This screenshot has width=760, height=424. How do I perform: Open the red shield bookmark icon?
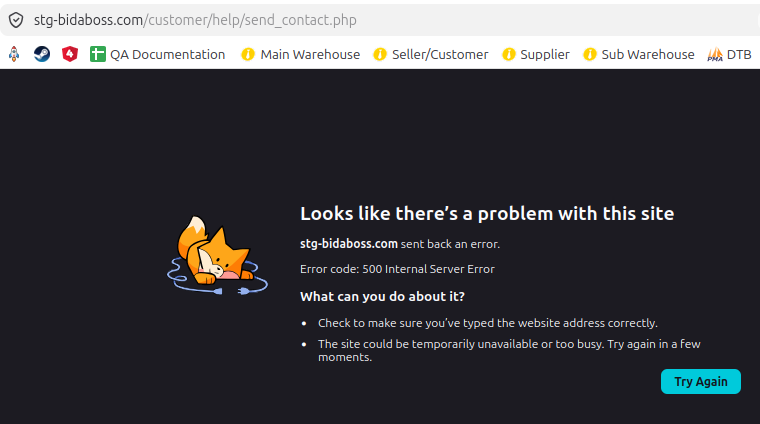70,54
